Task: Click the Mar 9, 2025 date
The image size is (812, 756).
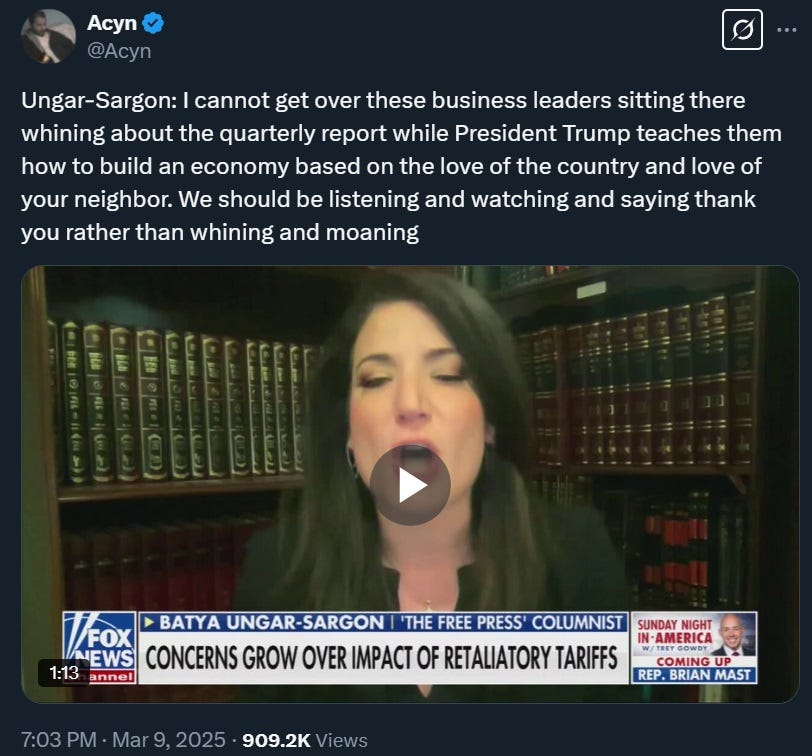Action: coord(169,739)
